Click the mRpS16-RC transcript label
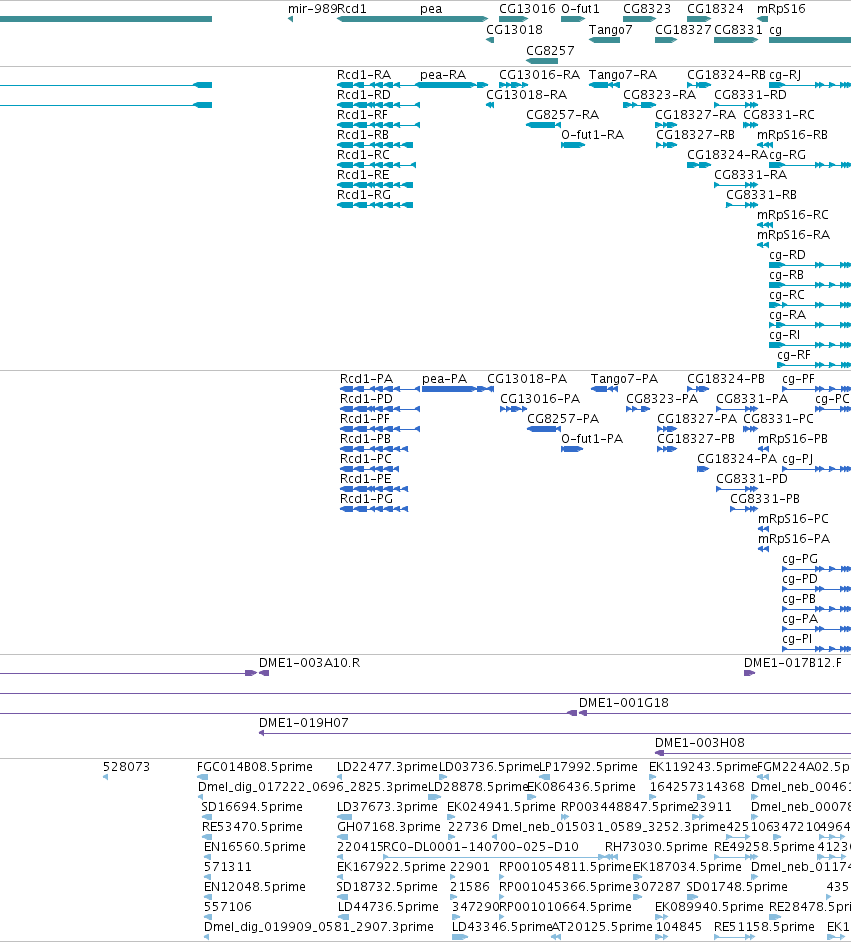The height and width of the screenshot is (942, 851). [793, 214]
